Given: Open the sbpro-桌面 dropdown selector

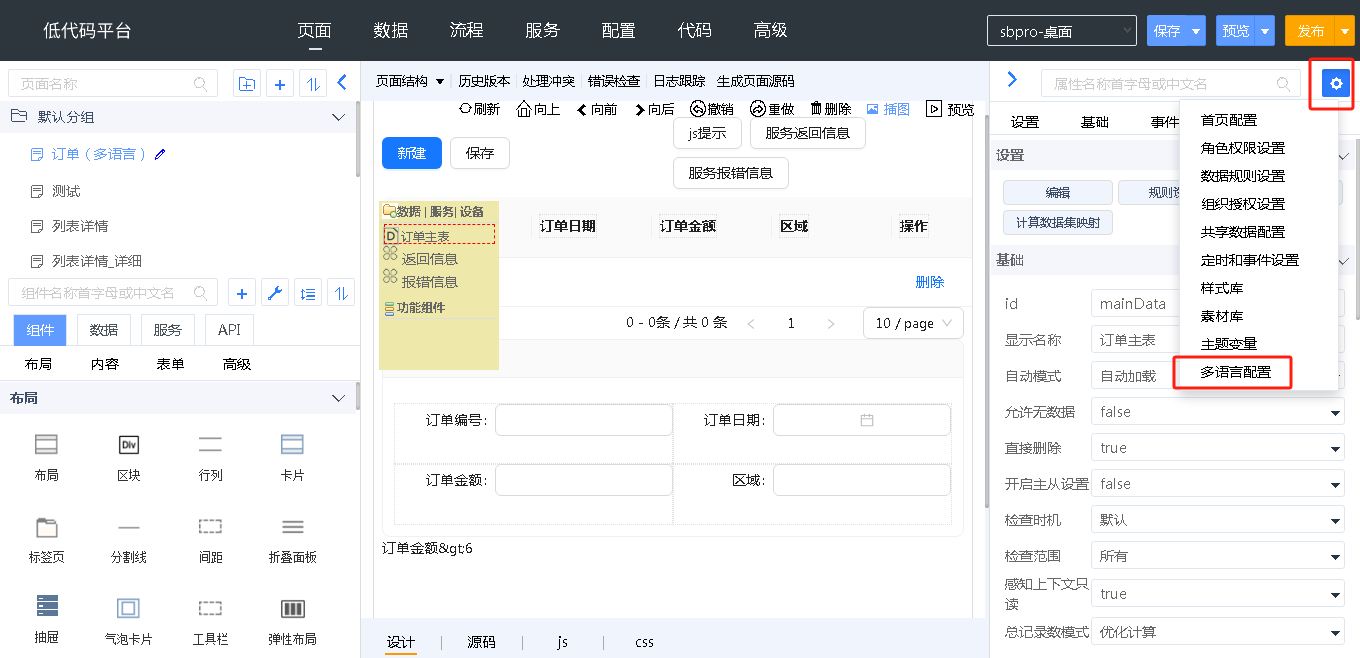Looking at the screenshot, I should [1061, 31].
